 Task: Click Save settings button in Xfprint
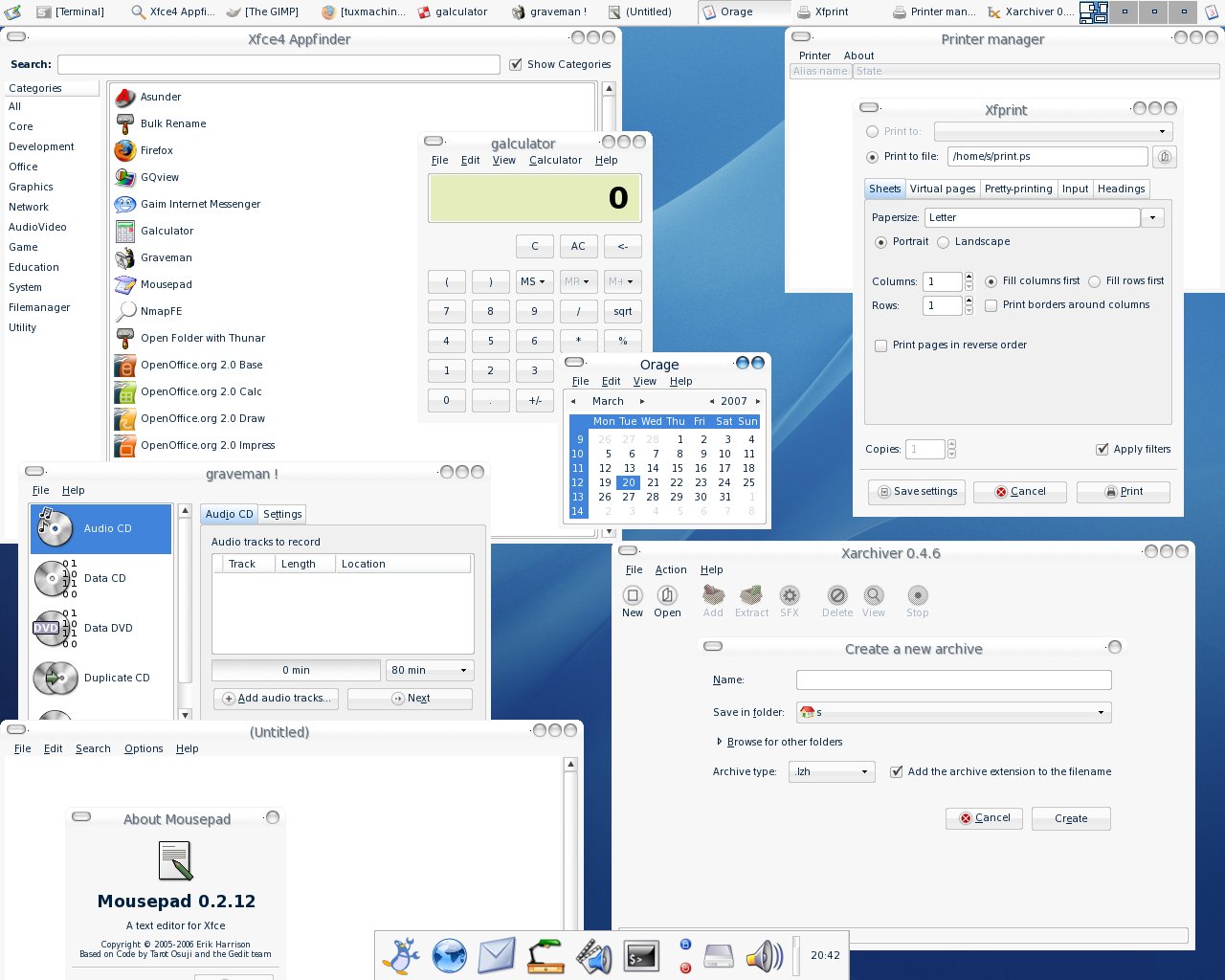(917, 492)
